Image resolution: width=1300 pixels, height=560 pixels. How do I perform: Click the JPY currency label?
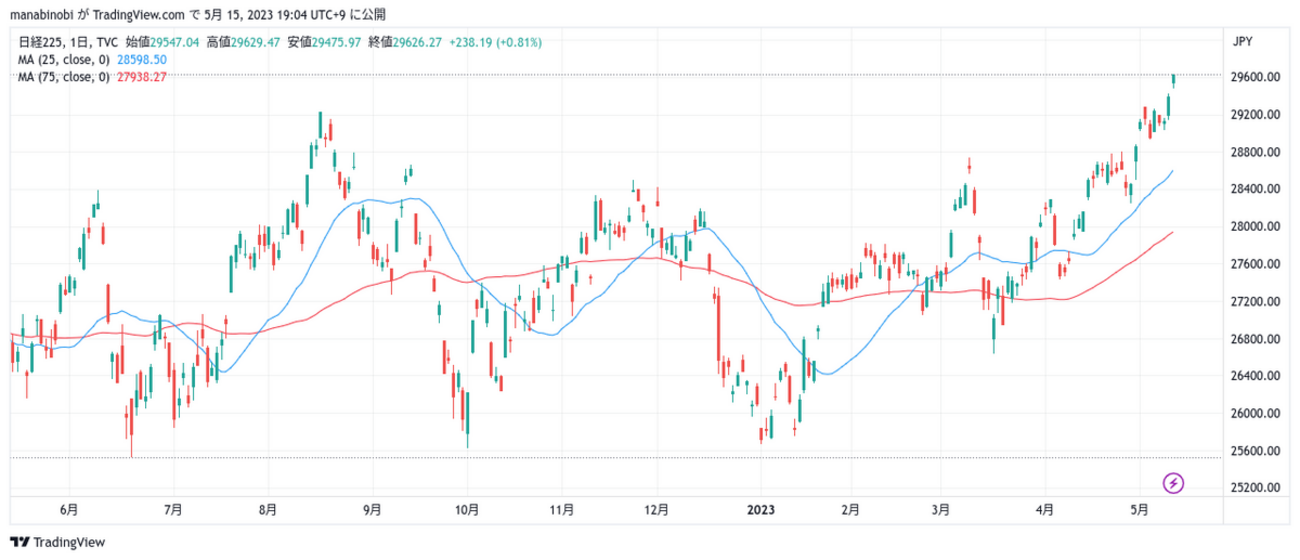tap(1243, 42)
